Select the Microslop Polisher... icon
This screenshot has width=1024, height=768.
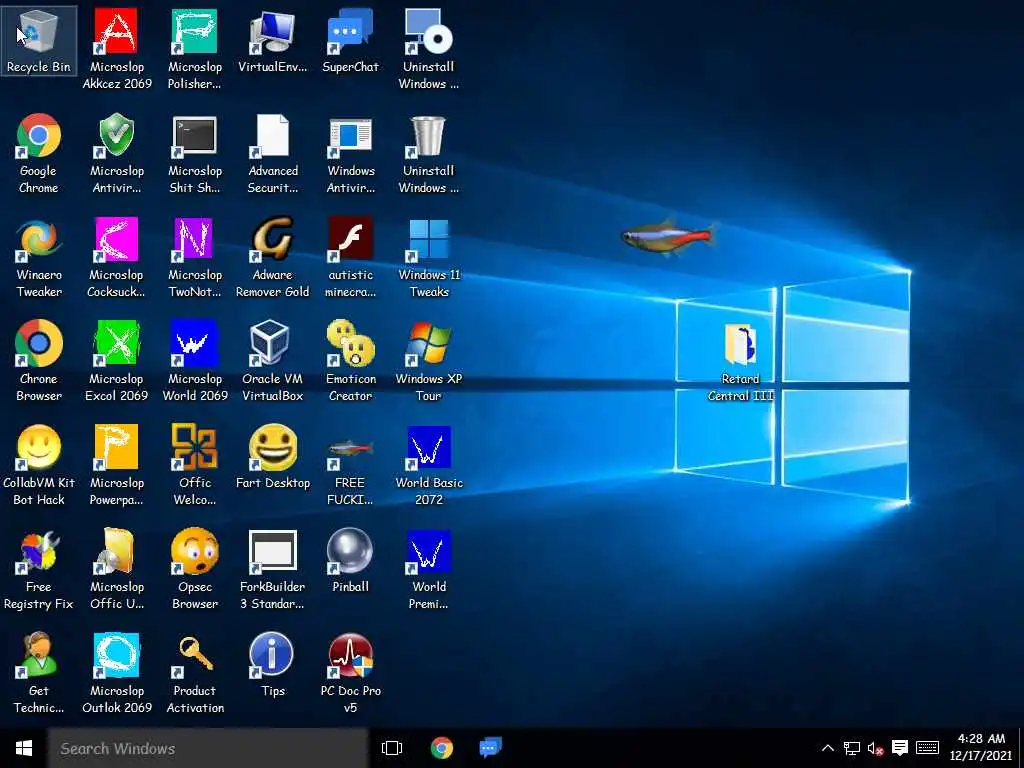click(195, 49)
